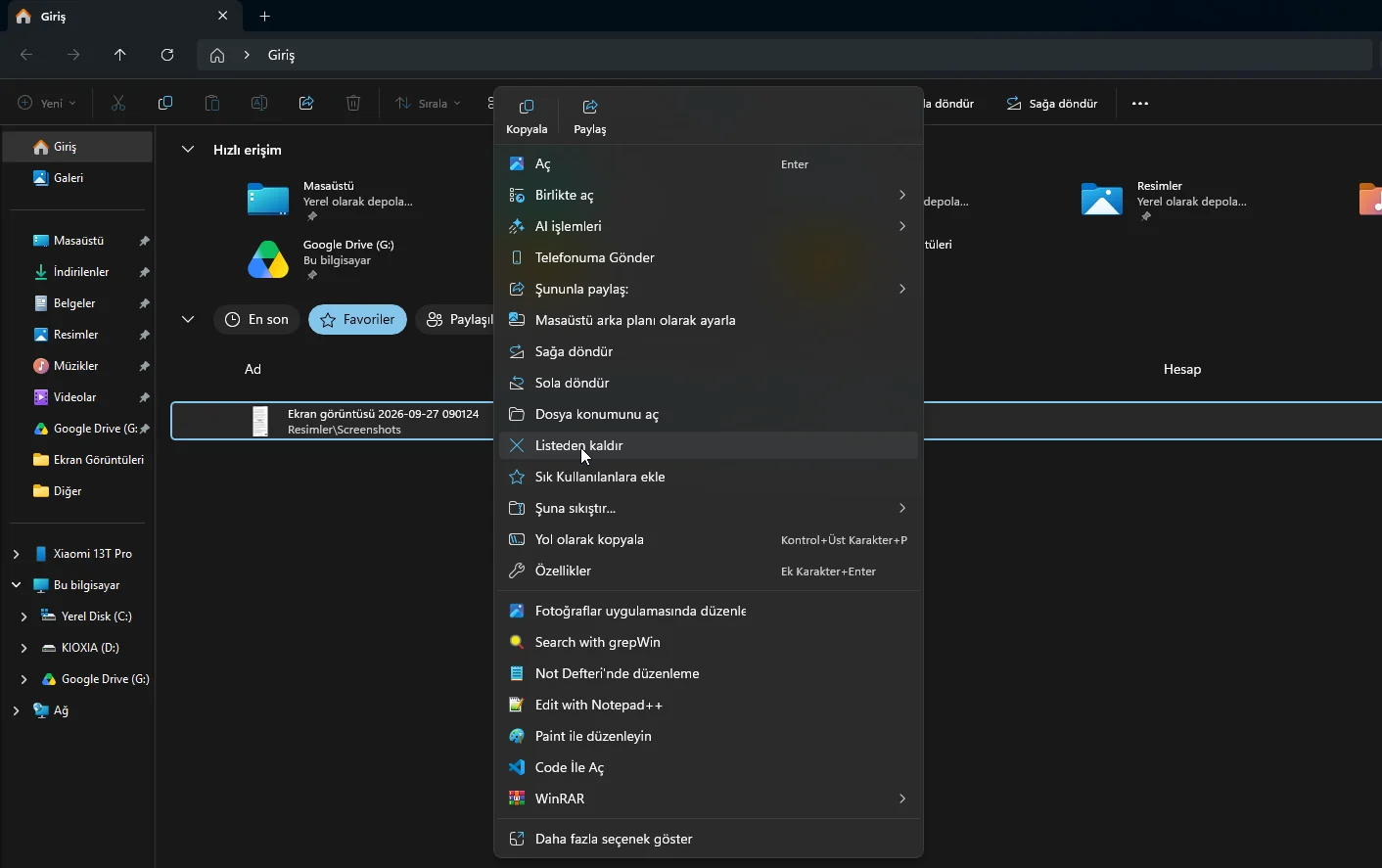Screen dimensions: 1382x868
Task: Select the Favoriler filter chip
Action: (x=357, y=319)
